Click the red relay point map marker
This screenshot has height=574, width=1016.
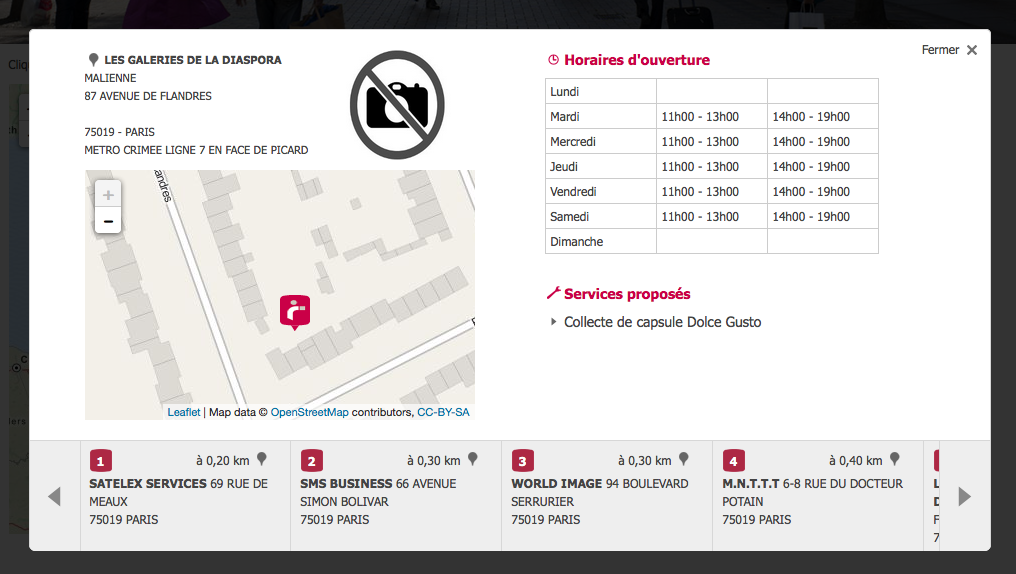coord(295,312)
